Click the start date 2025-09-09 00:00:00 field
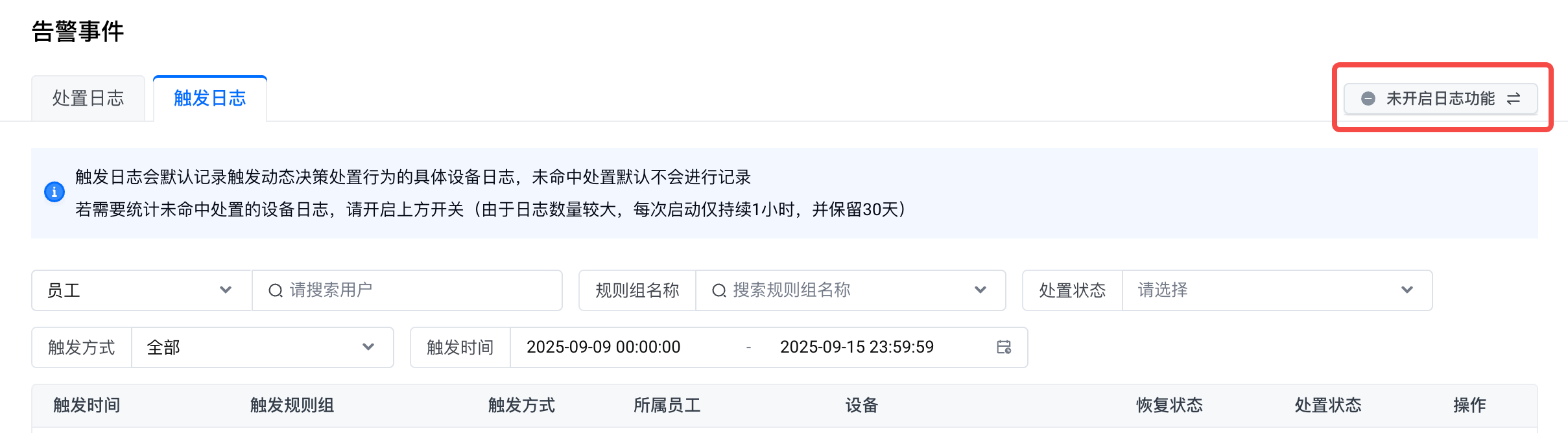1568x433 pixels. pyautogui.click(x=603, y=347)
